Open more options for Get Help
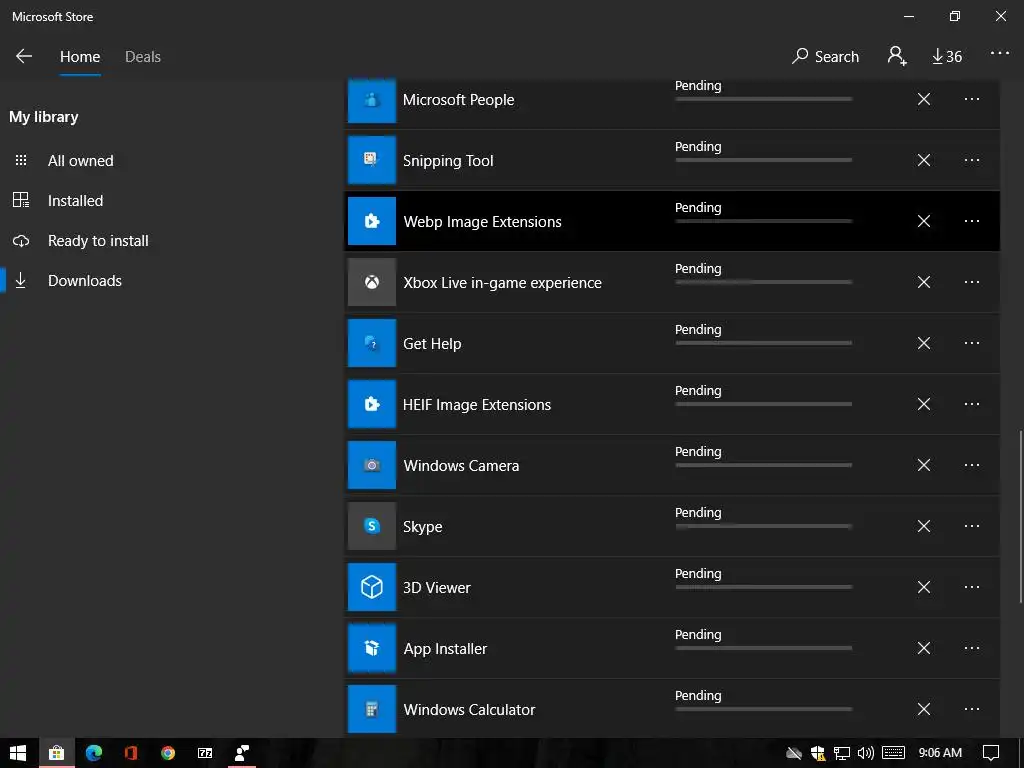Viewport: 1024px width, 768px height. (972, 343)
